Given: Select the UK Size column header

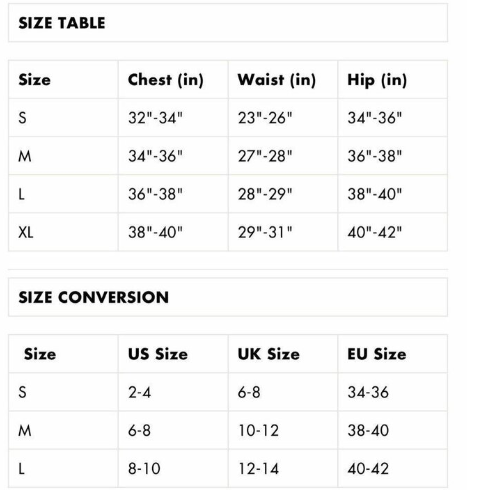Looking at the screenshot, I should tap(269, 354).
